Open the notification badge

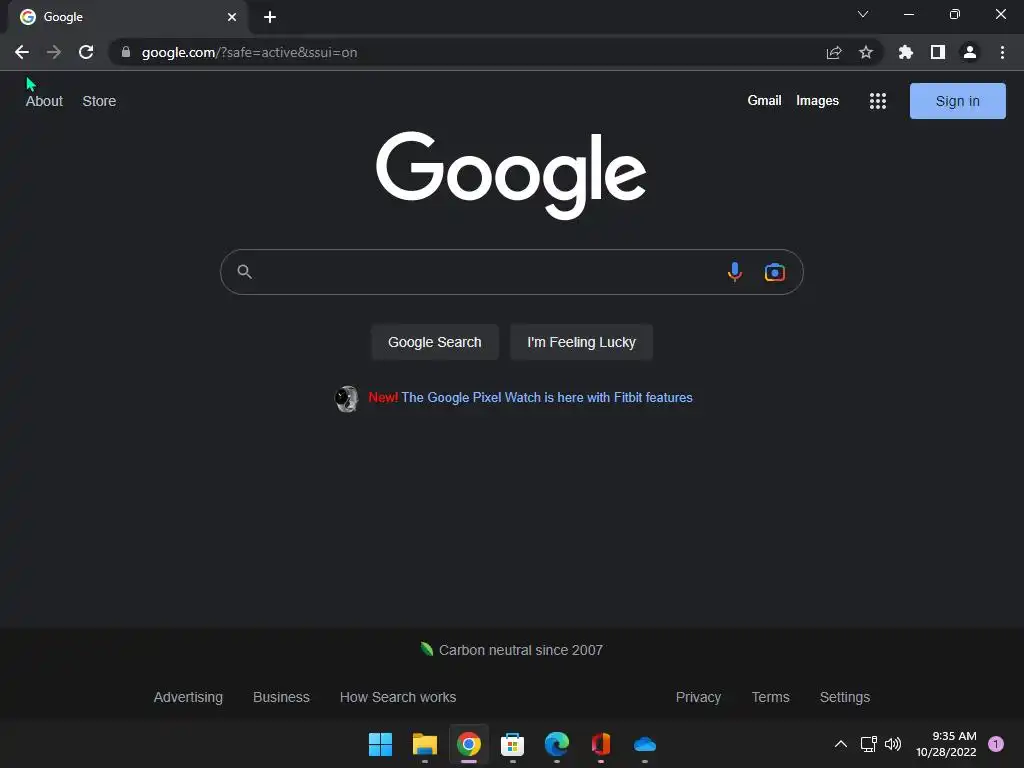point(996,744)
